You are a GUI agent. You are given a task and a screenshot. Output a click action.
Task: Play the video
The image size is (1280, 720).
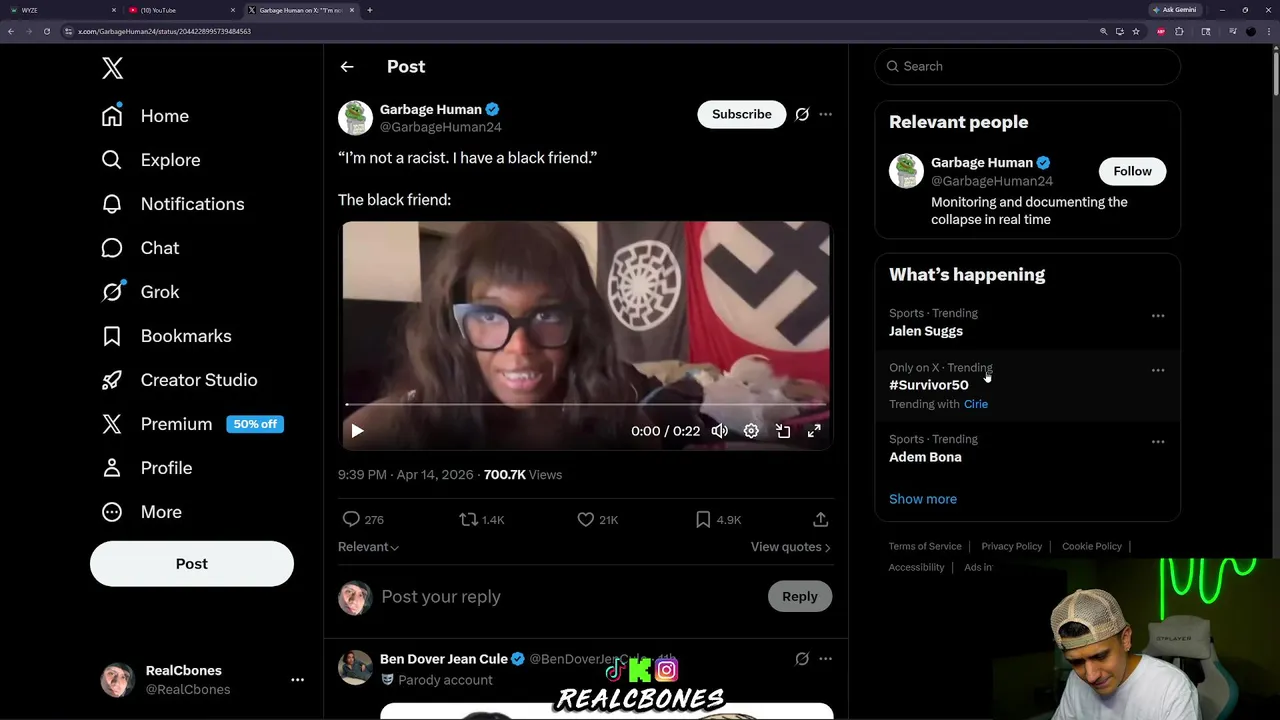[x=357, y=431]
